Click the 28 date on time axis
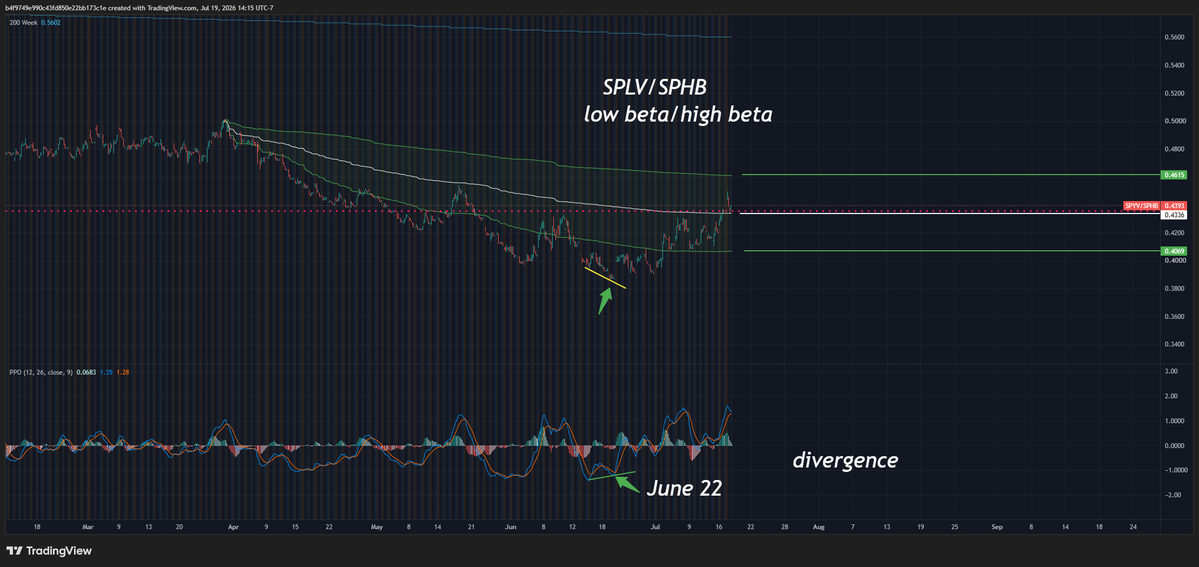The width and height of the screenshot is (1199, 567). pos(785,526)
